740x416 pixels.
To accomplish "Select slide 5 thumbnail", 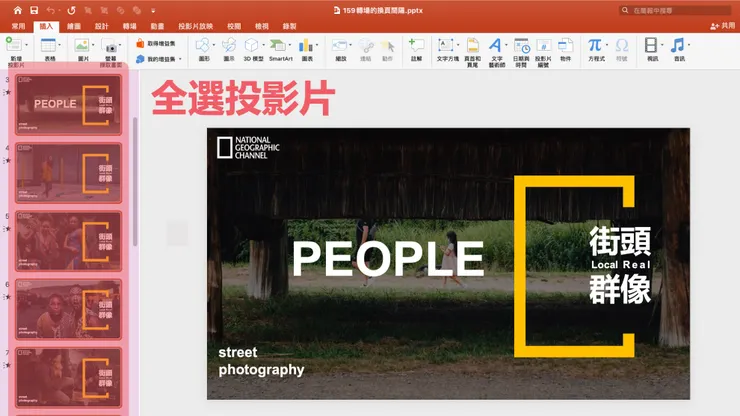I will tap(68, 241).
